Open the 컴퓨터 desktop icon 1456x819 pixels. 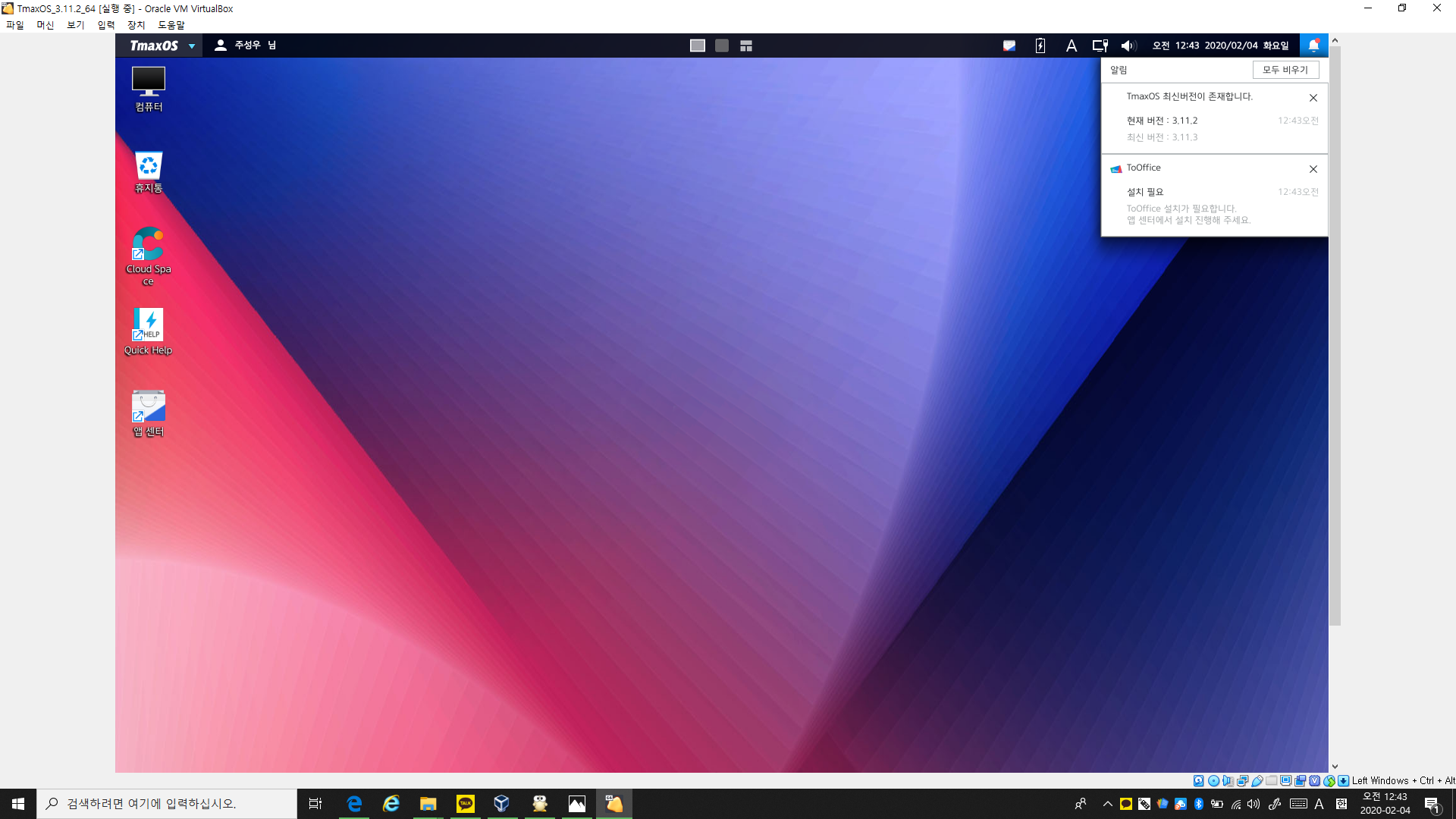click(149, 89)
